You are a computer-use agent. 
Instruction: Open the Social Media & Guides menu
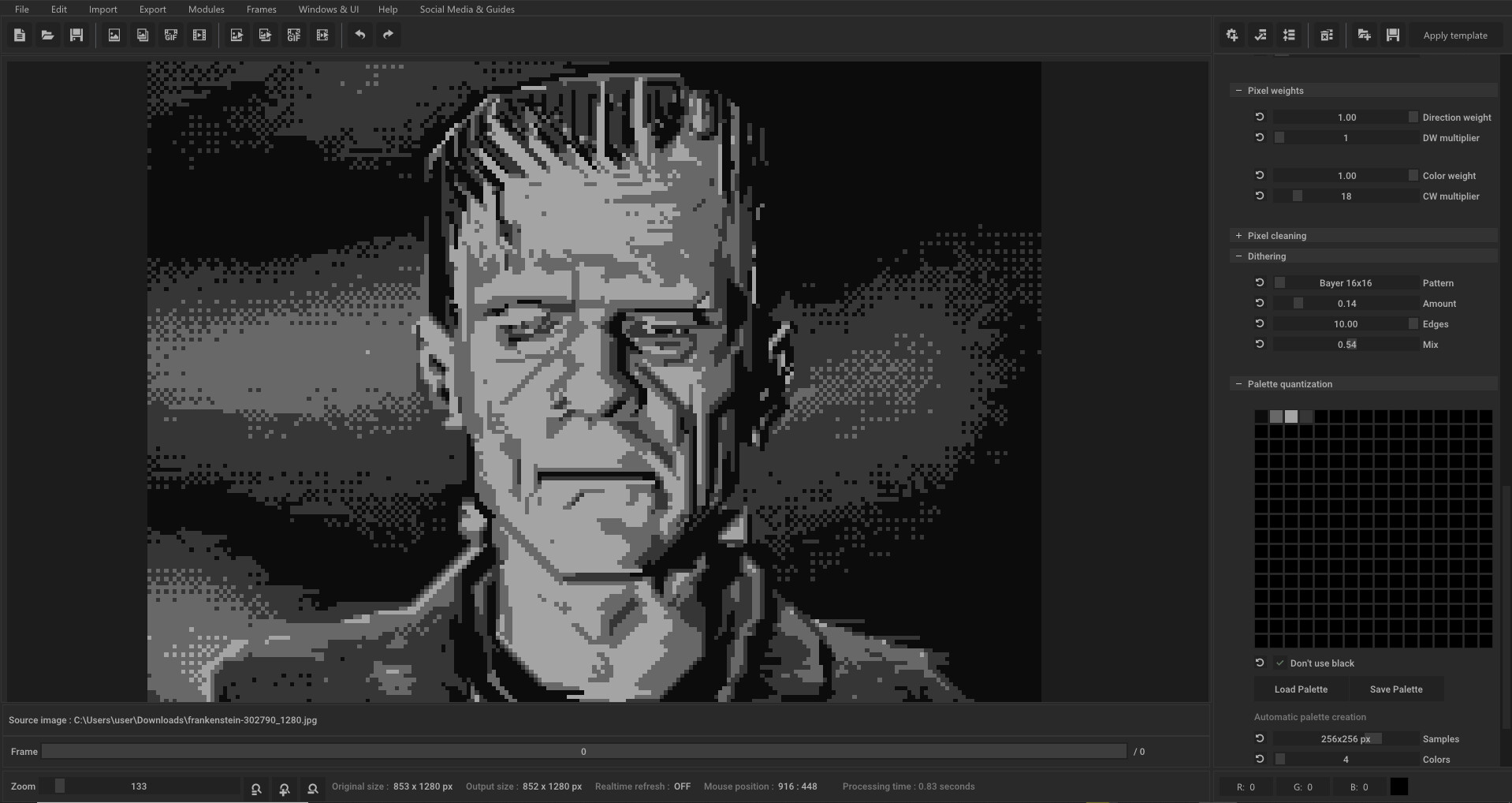(x=467, y=9)
